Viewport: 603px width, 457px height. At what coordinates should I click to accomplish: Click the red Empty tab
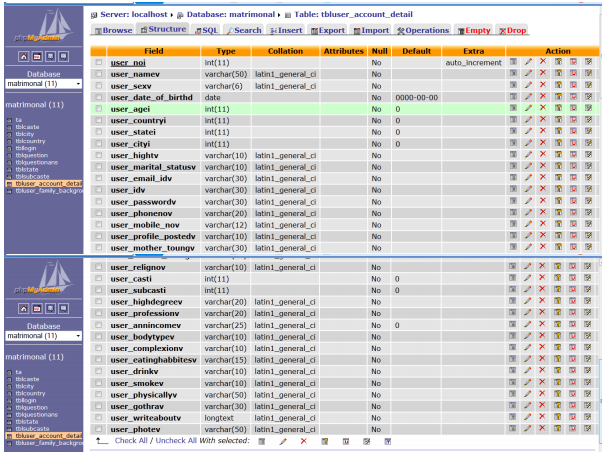click(474, 30)
